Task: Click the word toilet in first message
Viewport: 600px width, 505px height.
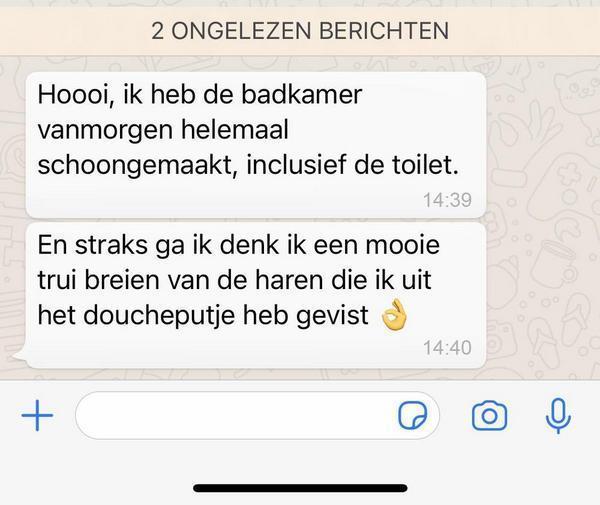Action: [424, 165]
